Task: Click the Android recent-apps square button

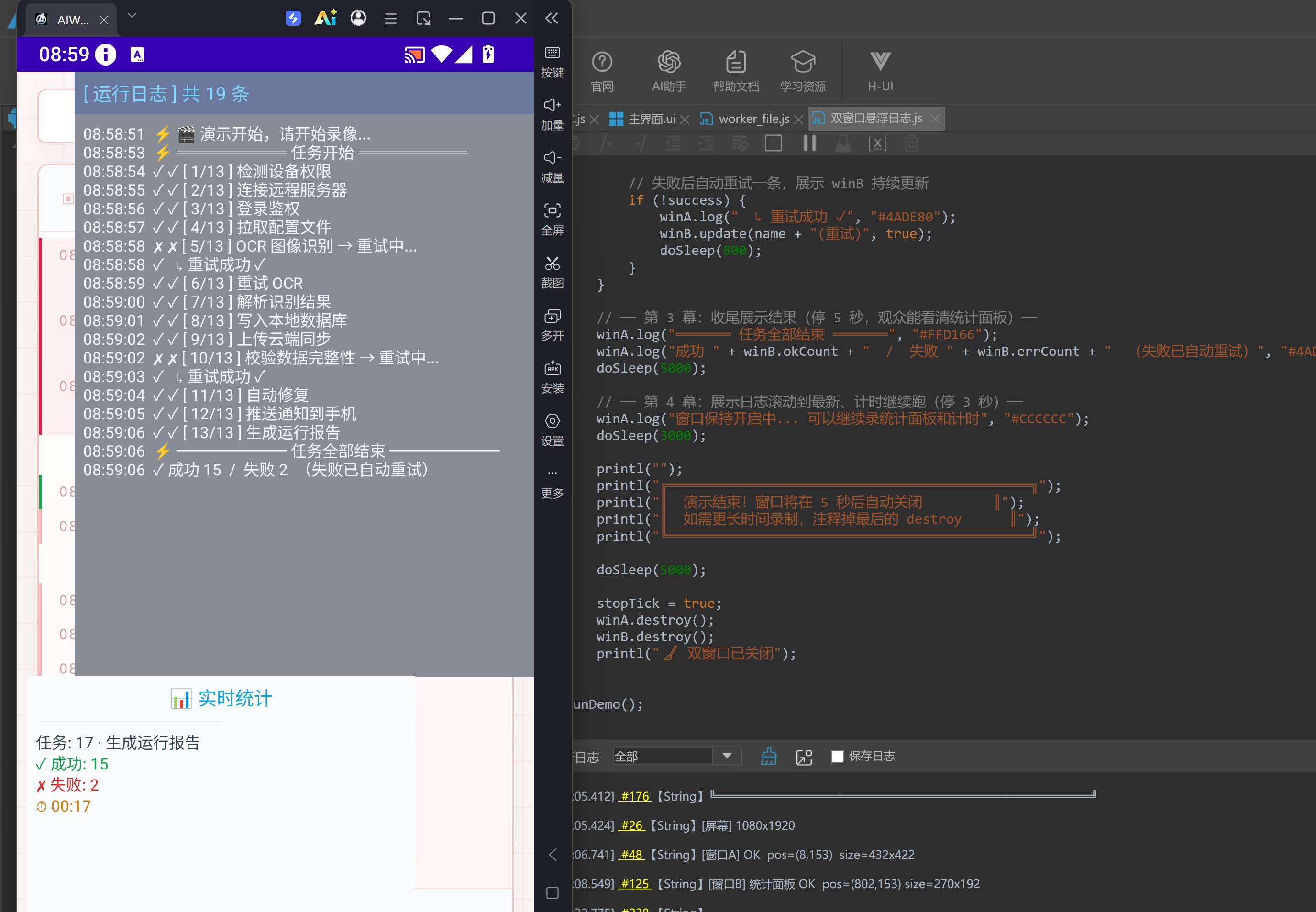Action: tap(552, 892)
